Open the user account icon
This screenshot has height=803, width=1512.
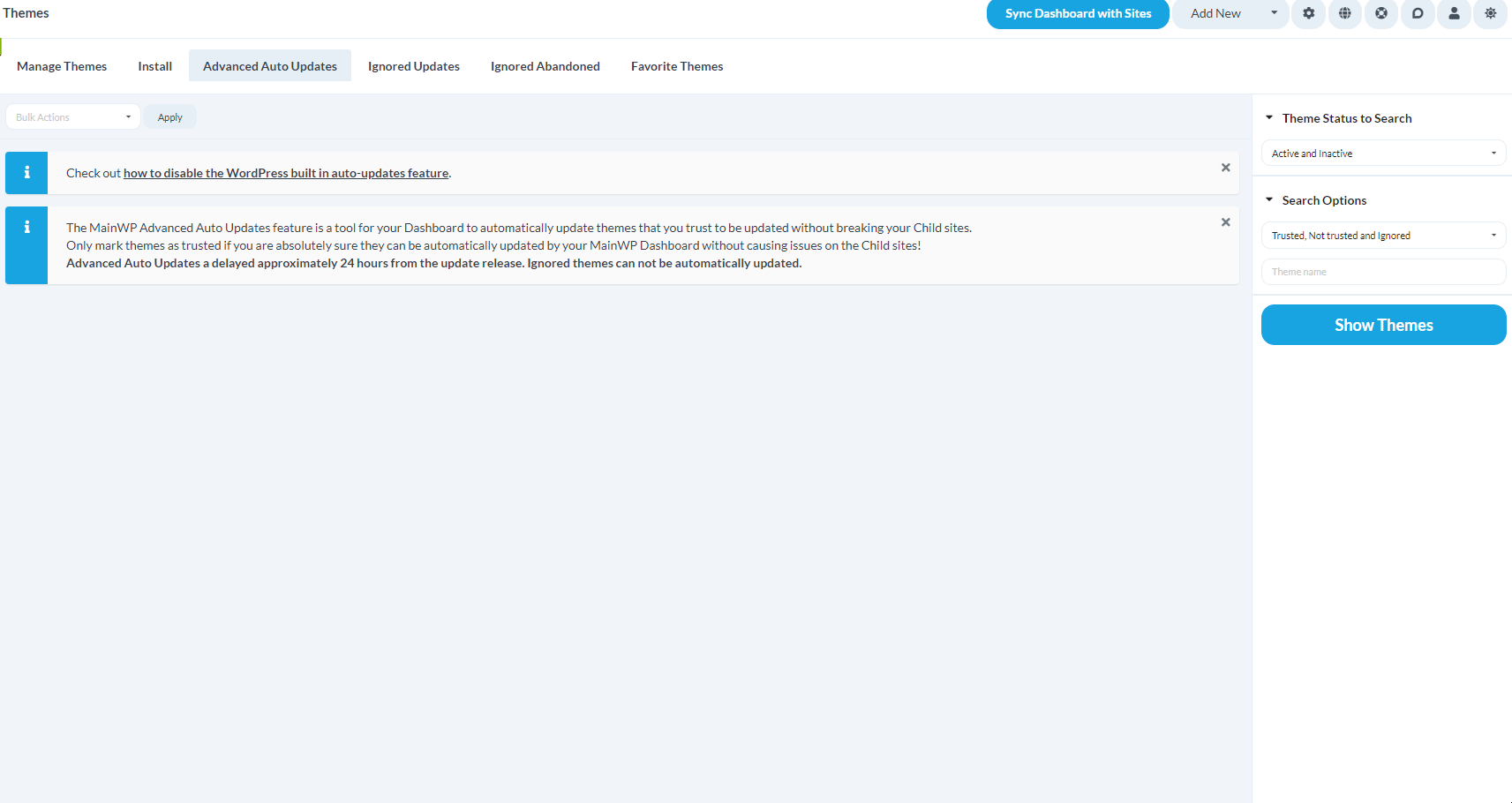click(x=1454, y=14)
